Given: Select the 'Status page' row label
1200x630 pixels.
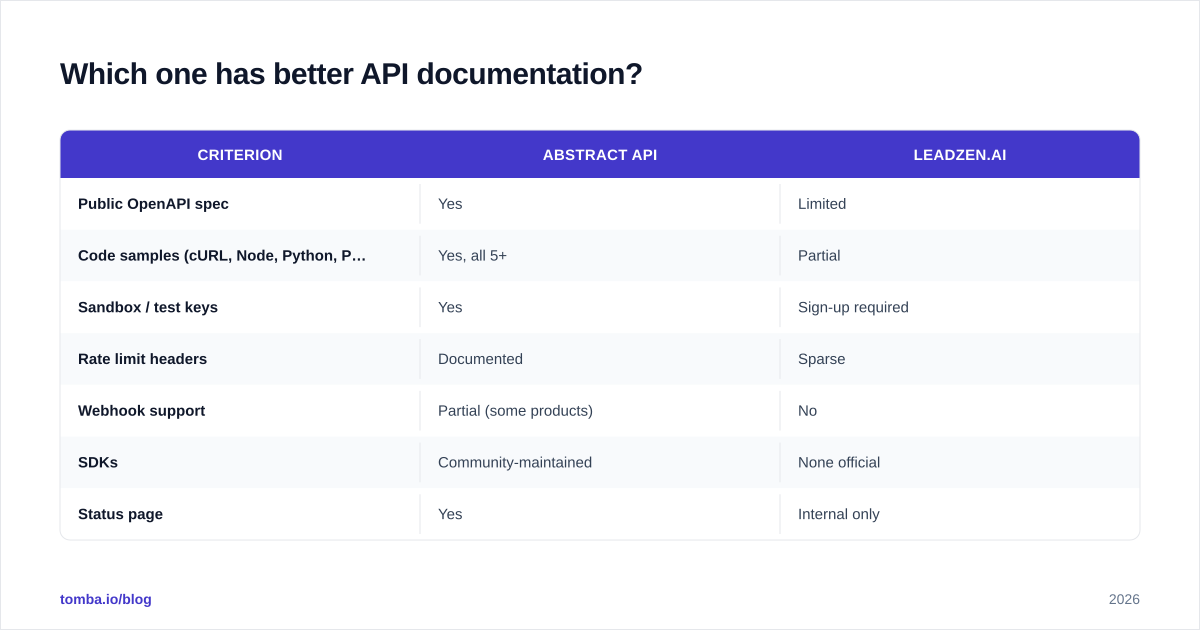Looking at the screenshot, I should pos(120,514).
